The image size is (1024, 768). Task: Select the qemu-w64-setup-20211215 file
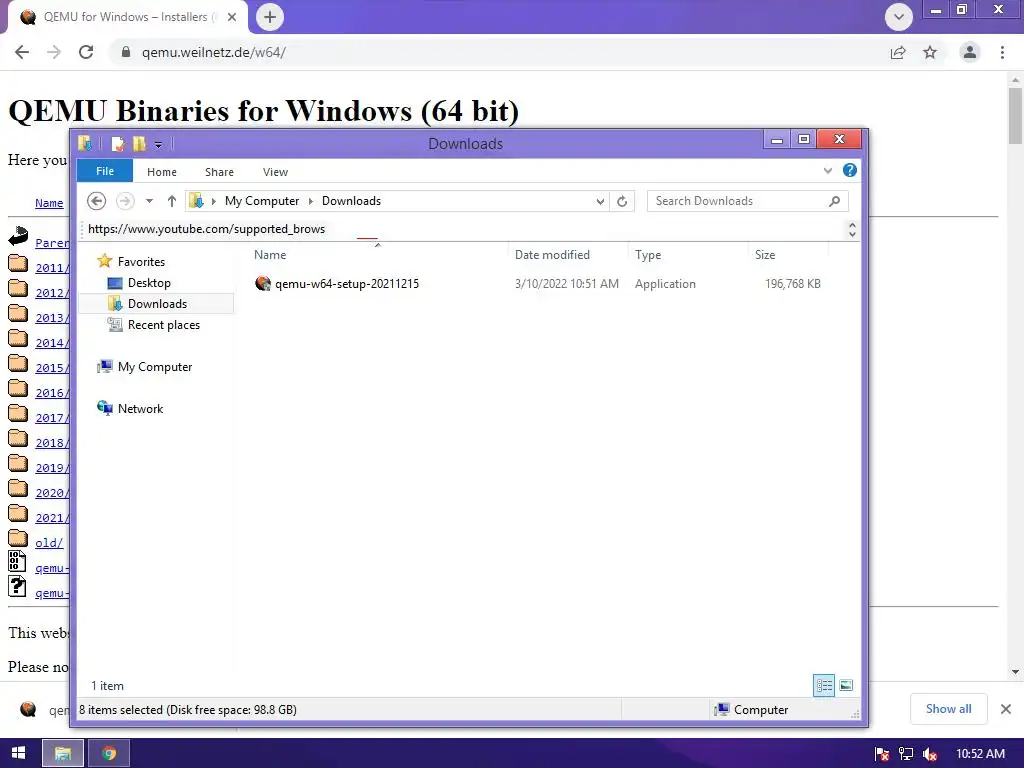[x=347, y=284]
